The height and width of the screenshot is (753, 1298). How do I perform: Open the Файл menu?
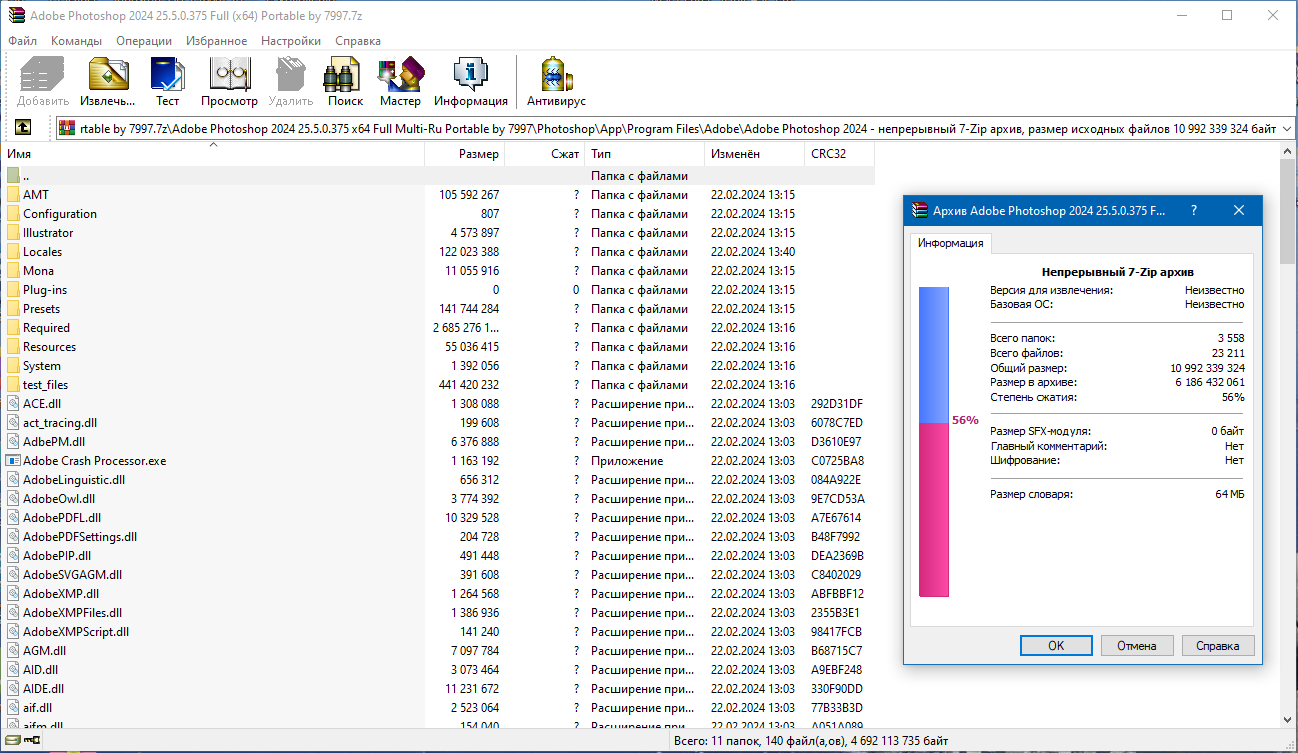point(22,41)
